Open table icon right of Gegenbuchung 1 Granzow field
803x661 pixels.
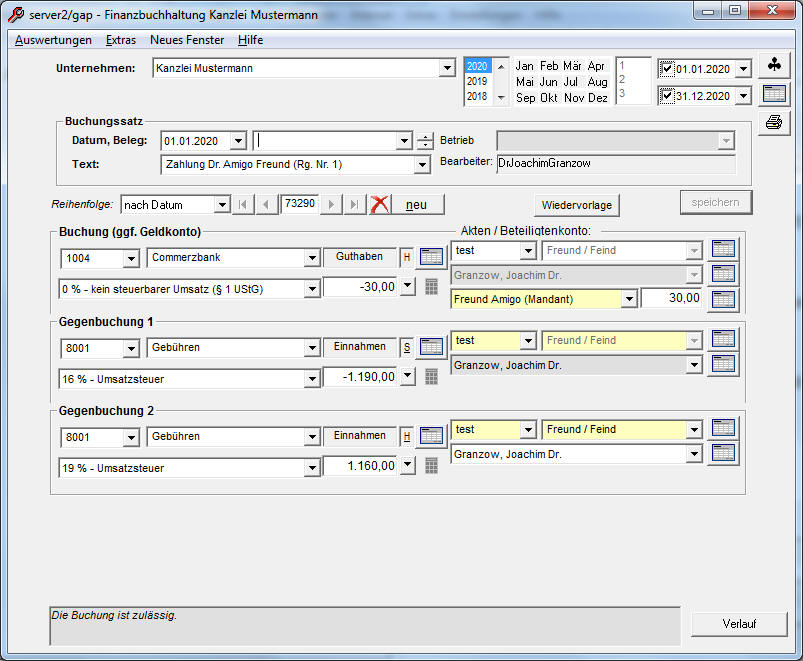click(723, 364)
